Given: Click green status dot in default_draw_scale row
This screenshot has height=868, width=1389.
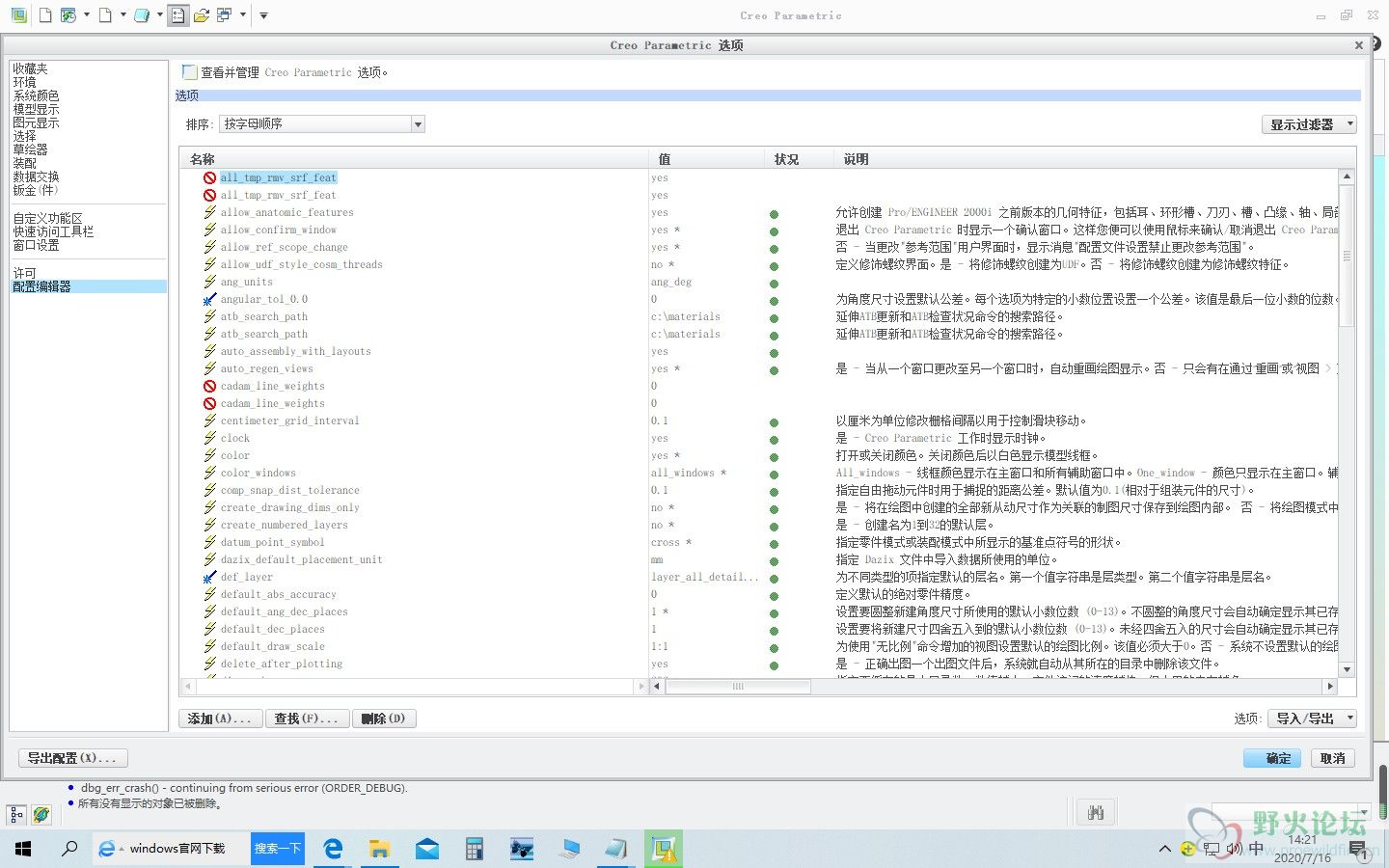Looking at the screenshot, I should [774, 648].
